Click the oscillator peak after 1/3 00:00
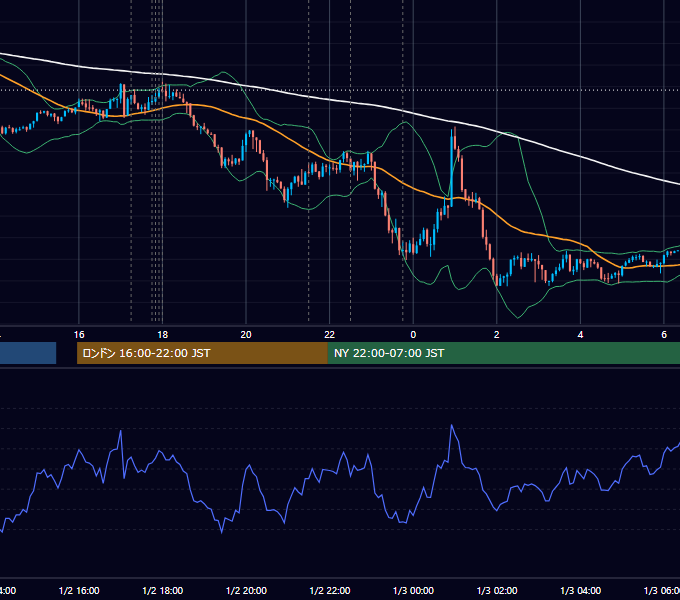Image resolution: width=680 pixels, height=600 pixels. click(452, 425)
